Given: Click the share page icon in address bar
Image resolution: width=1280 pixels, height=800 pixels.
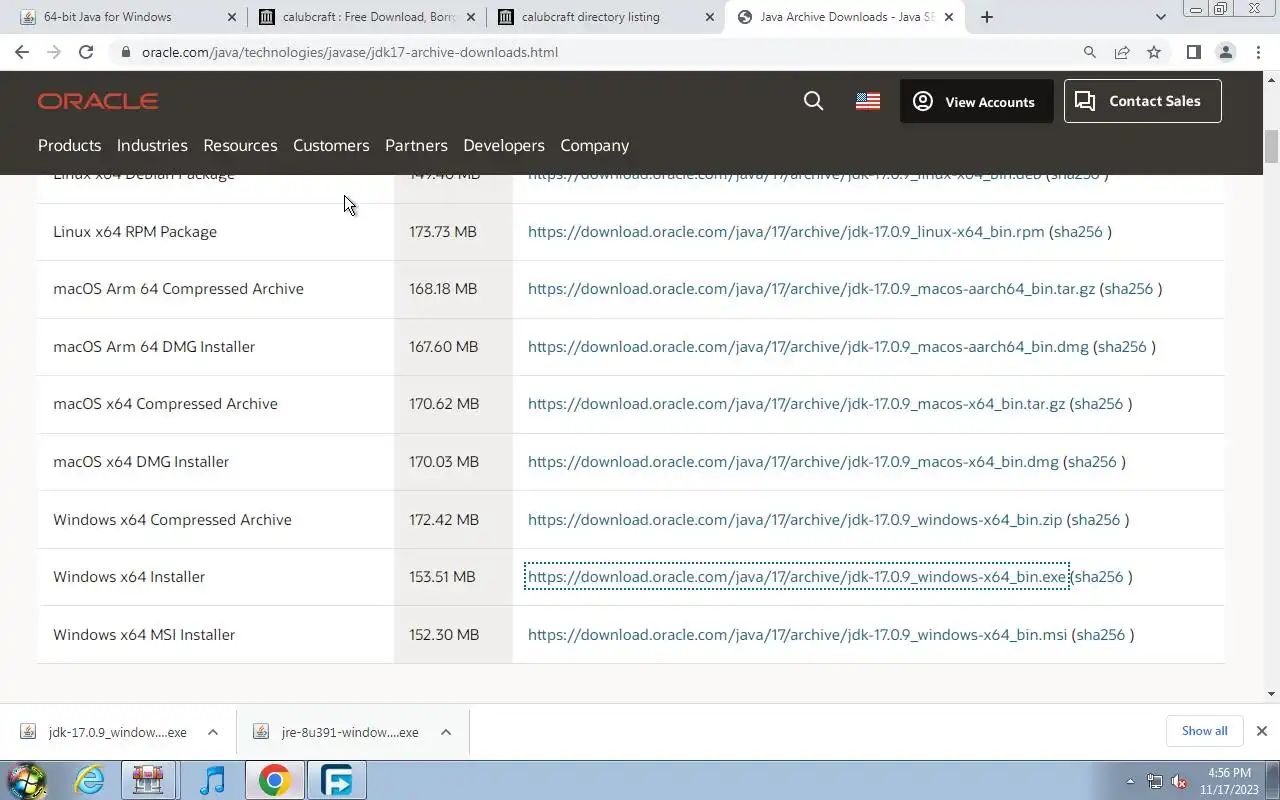Looking at the screenshot, I should click(x=1122, y=52).
